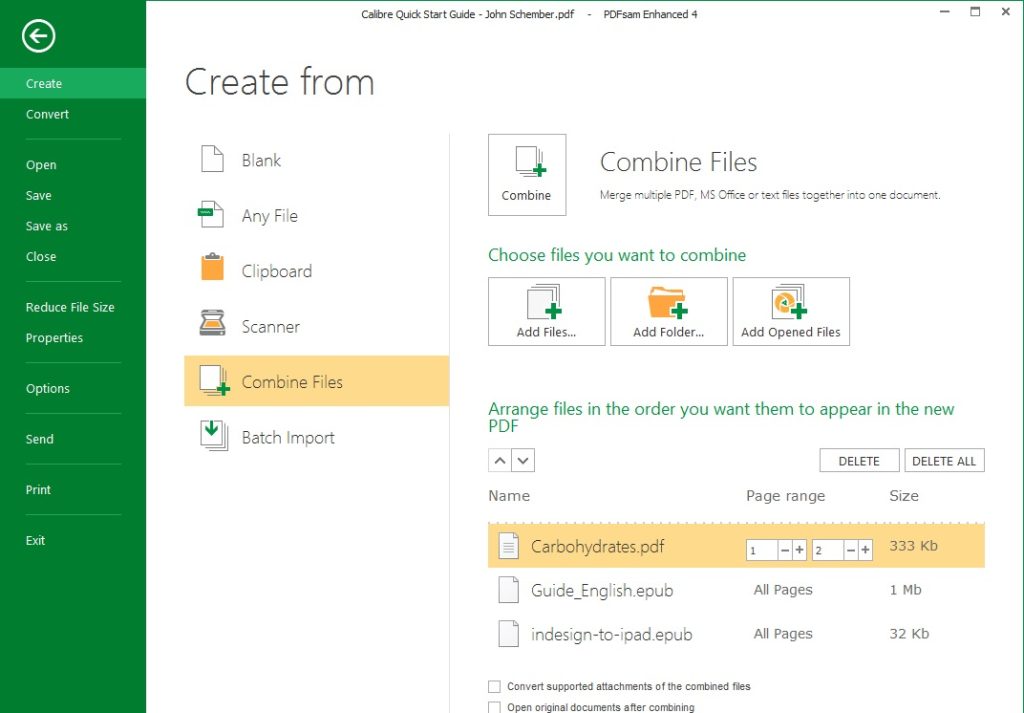This screenshot has height=713, width=1024.
Task: Click the Combine Files list icon
Action: 215,381
